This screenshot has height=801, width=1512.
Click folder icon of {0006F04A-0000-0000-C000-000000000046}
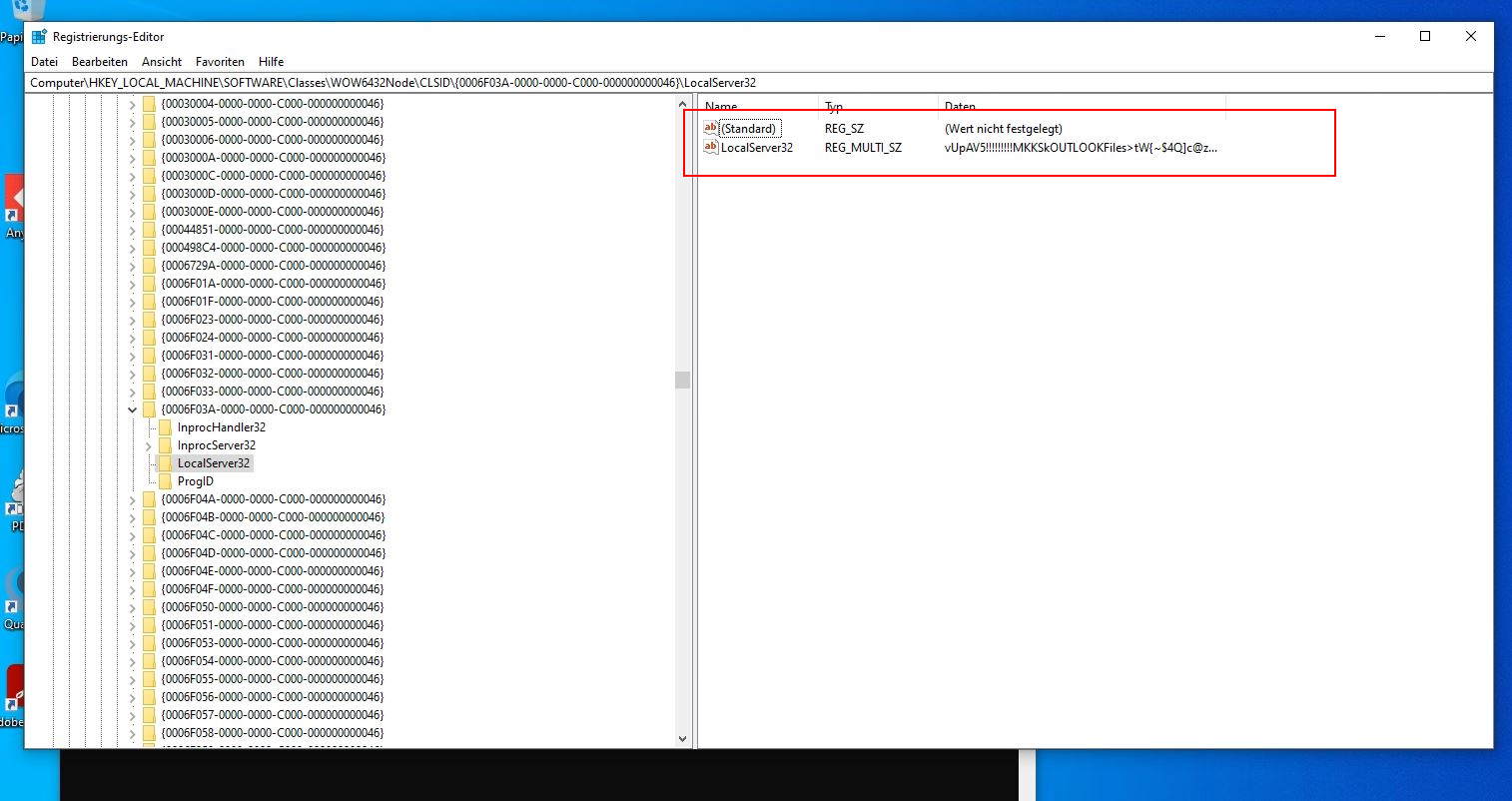(x=149, y=499)
